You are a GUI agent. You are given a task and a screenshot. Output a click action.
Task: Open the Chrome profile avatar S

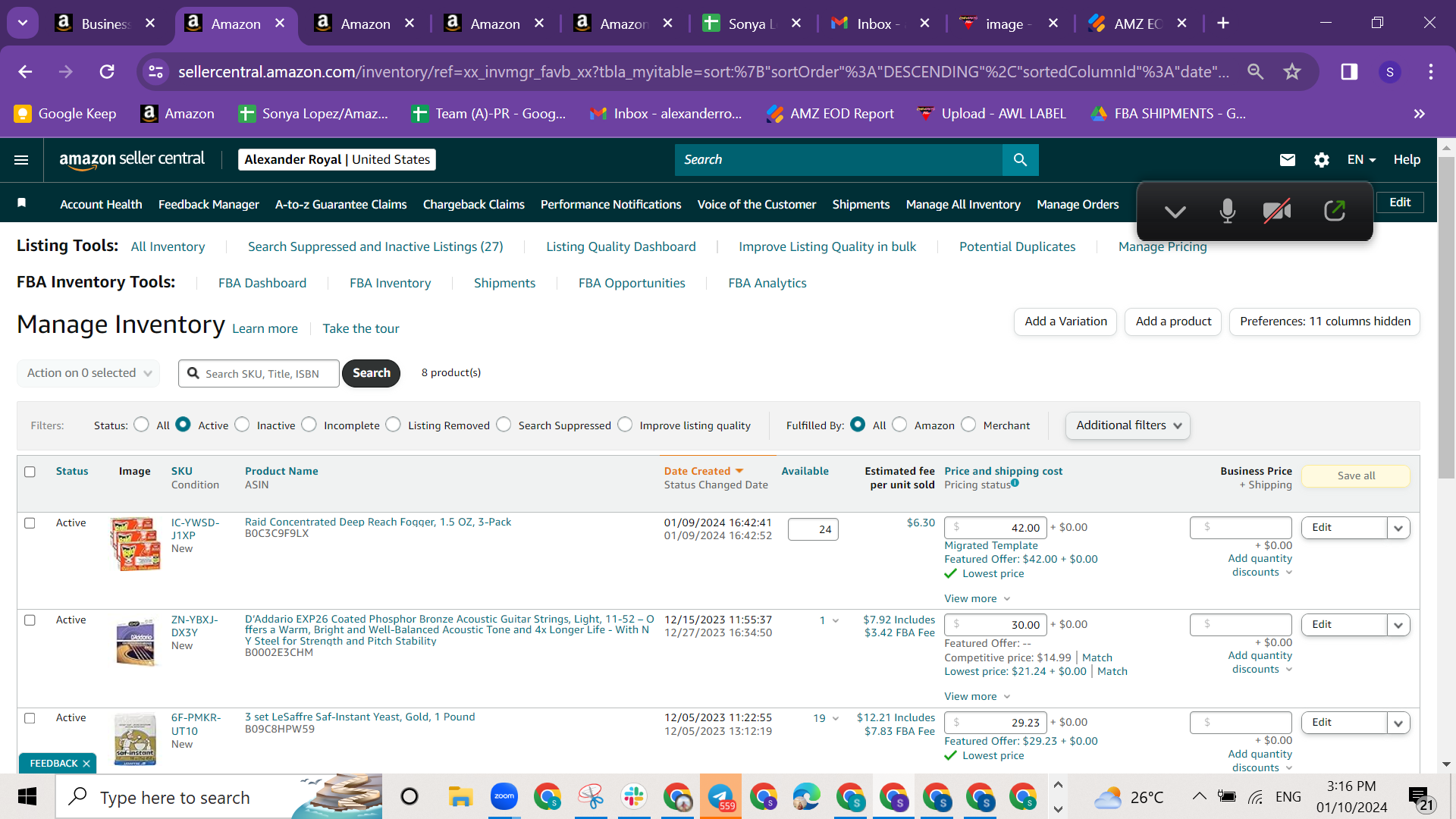[x=1390, y=72]
